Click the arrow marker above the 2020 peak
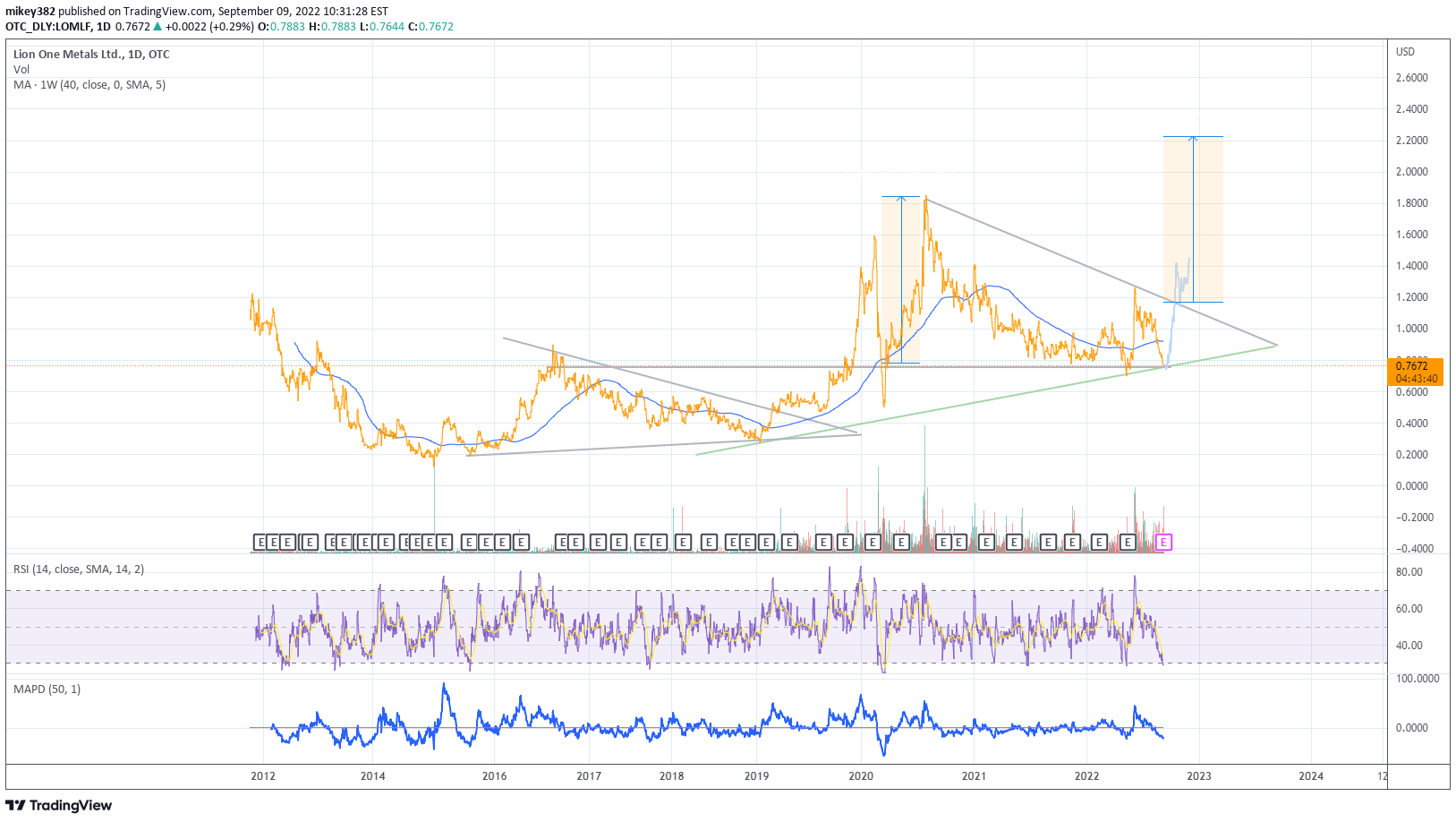1456x822 pixels. coord(901,198)
